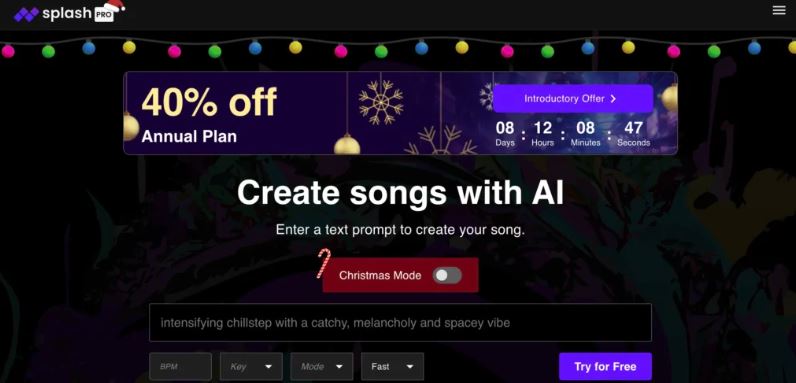Click the large gold snowflake in the banner
This screenshot has width=796, height=383.
(x=381, y=103)
